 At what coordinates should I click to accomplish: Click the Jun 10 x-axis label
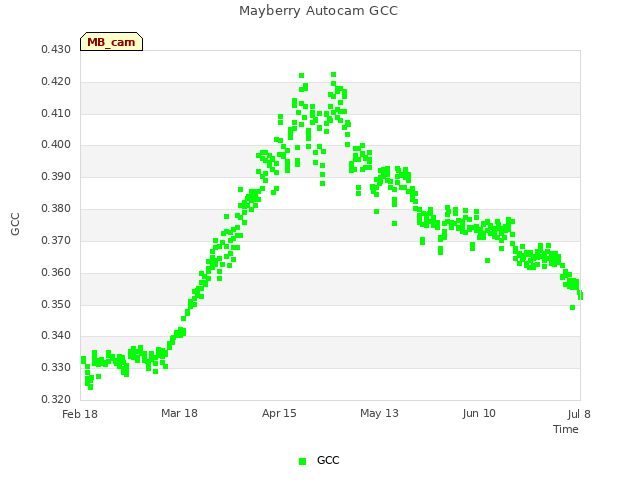pos(479,413)
